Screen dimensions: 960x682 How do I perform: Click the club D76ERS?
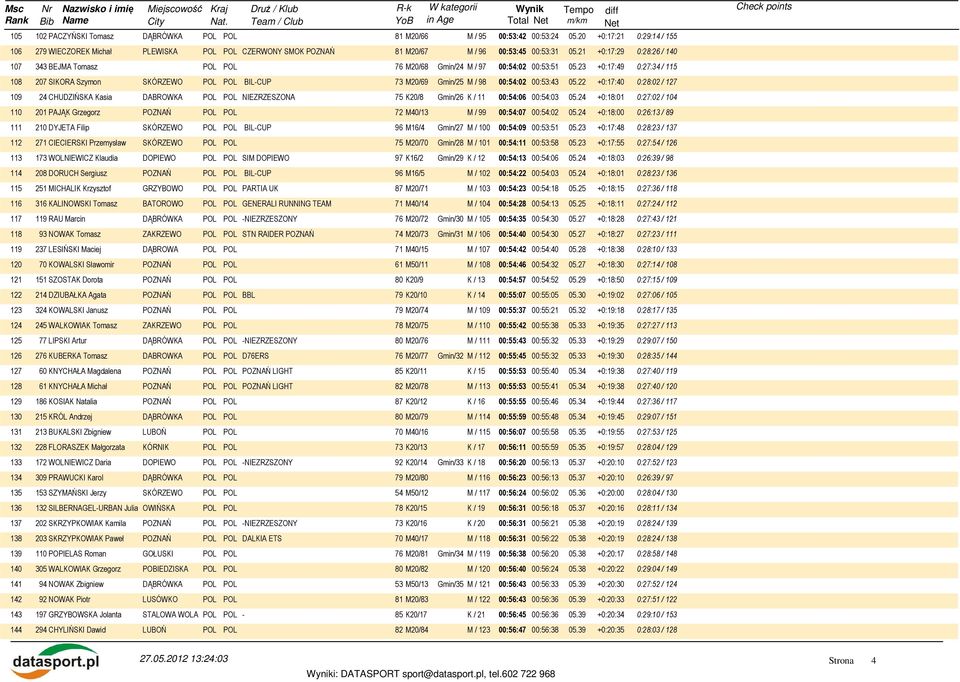pos(255,356)
